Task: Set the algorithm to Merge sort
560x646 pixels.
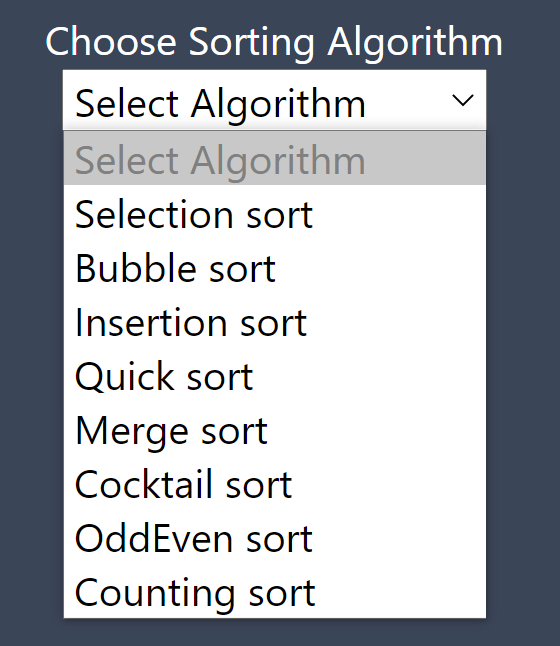Action: coord(275,430)
